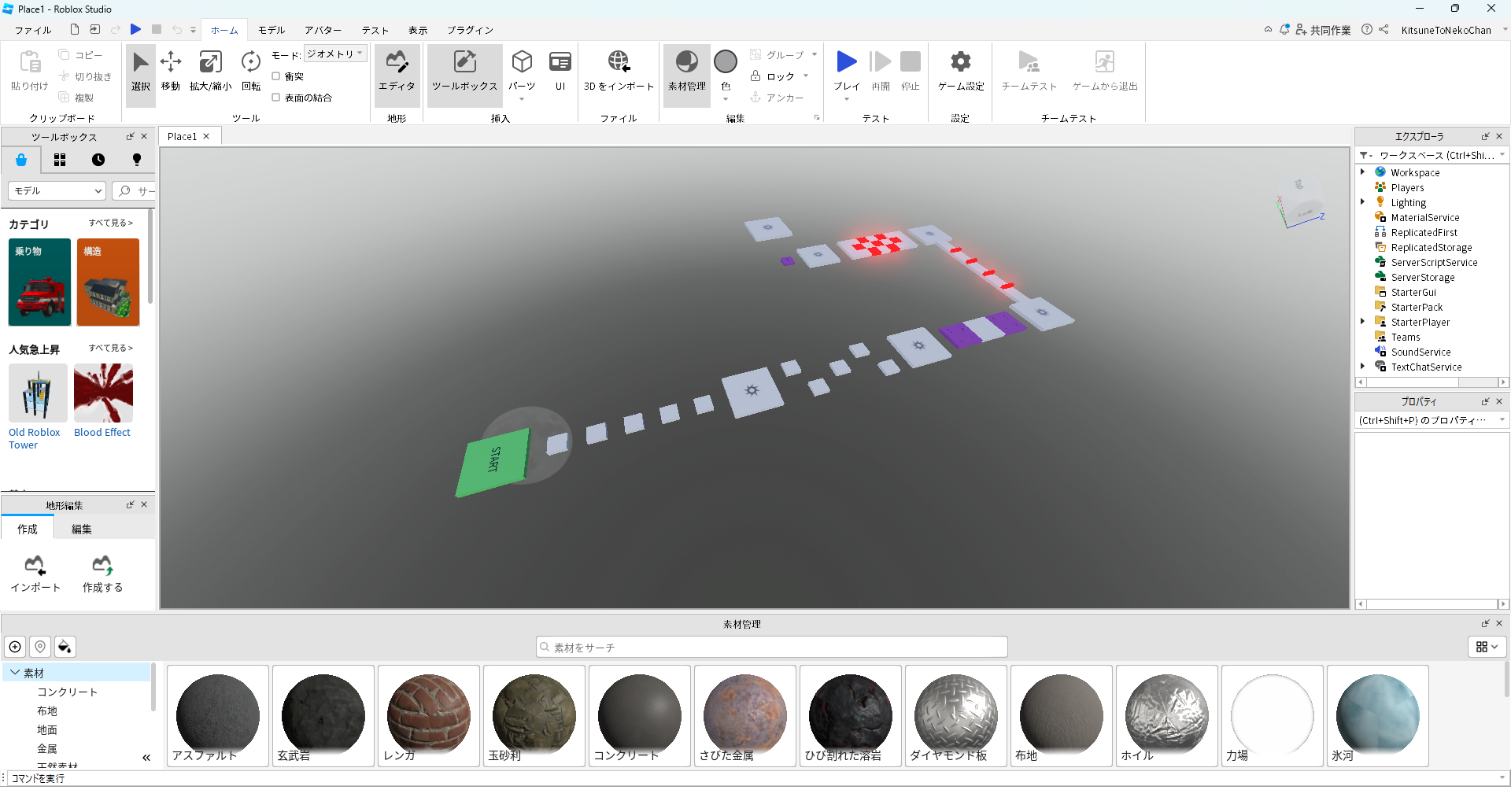Screen dimensions: 1511x812
Task: Switch to the アバター ribbon tab
Action: tap(323, 30)
